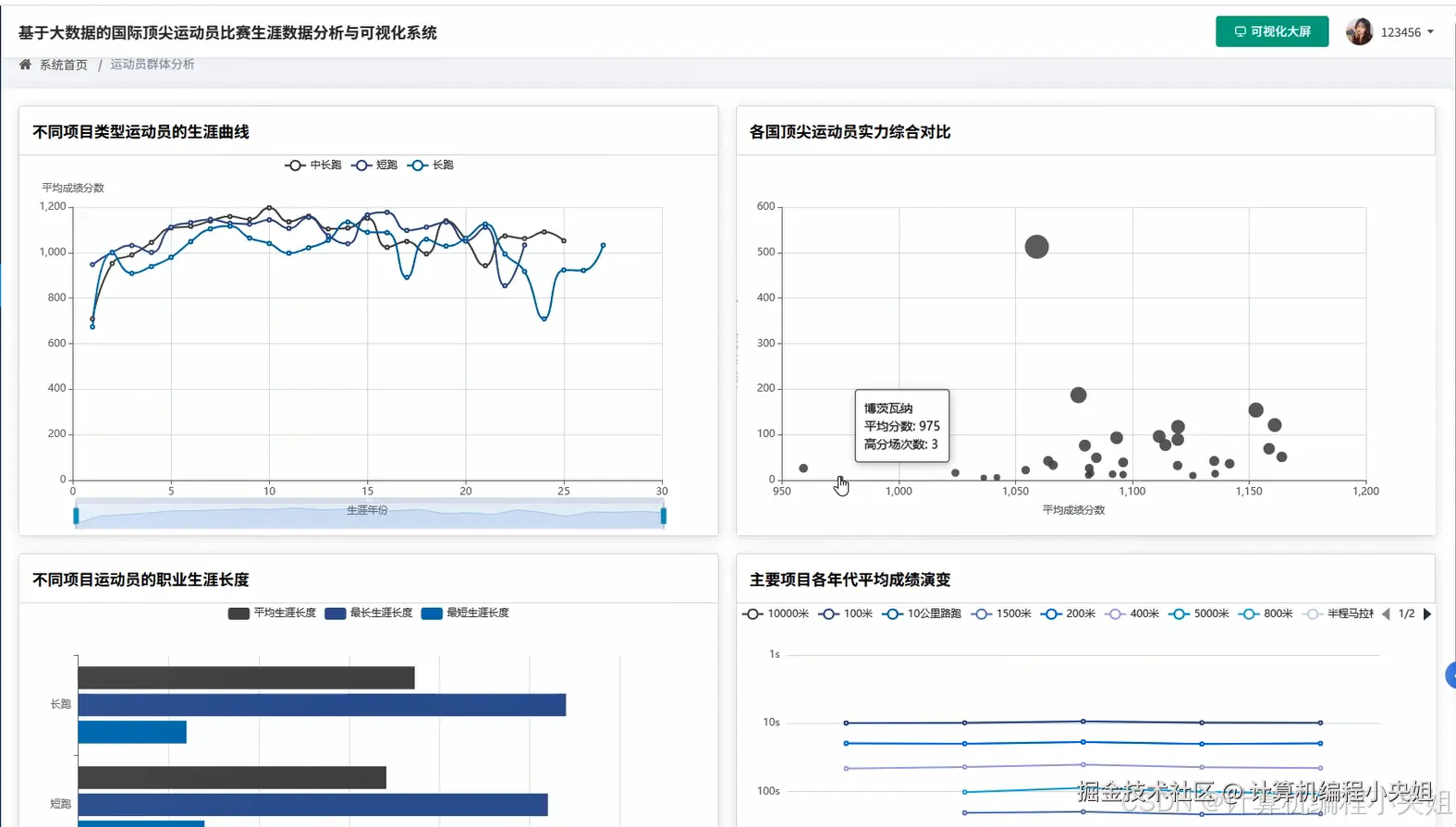The width and height of the screenshot is (1456, 827).
Task: Toggle the 长跑 legend series in career curve
Action: [x=431, y=165]
